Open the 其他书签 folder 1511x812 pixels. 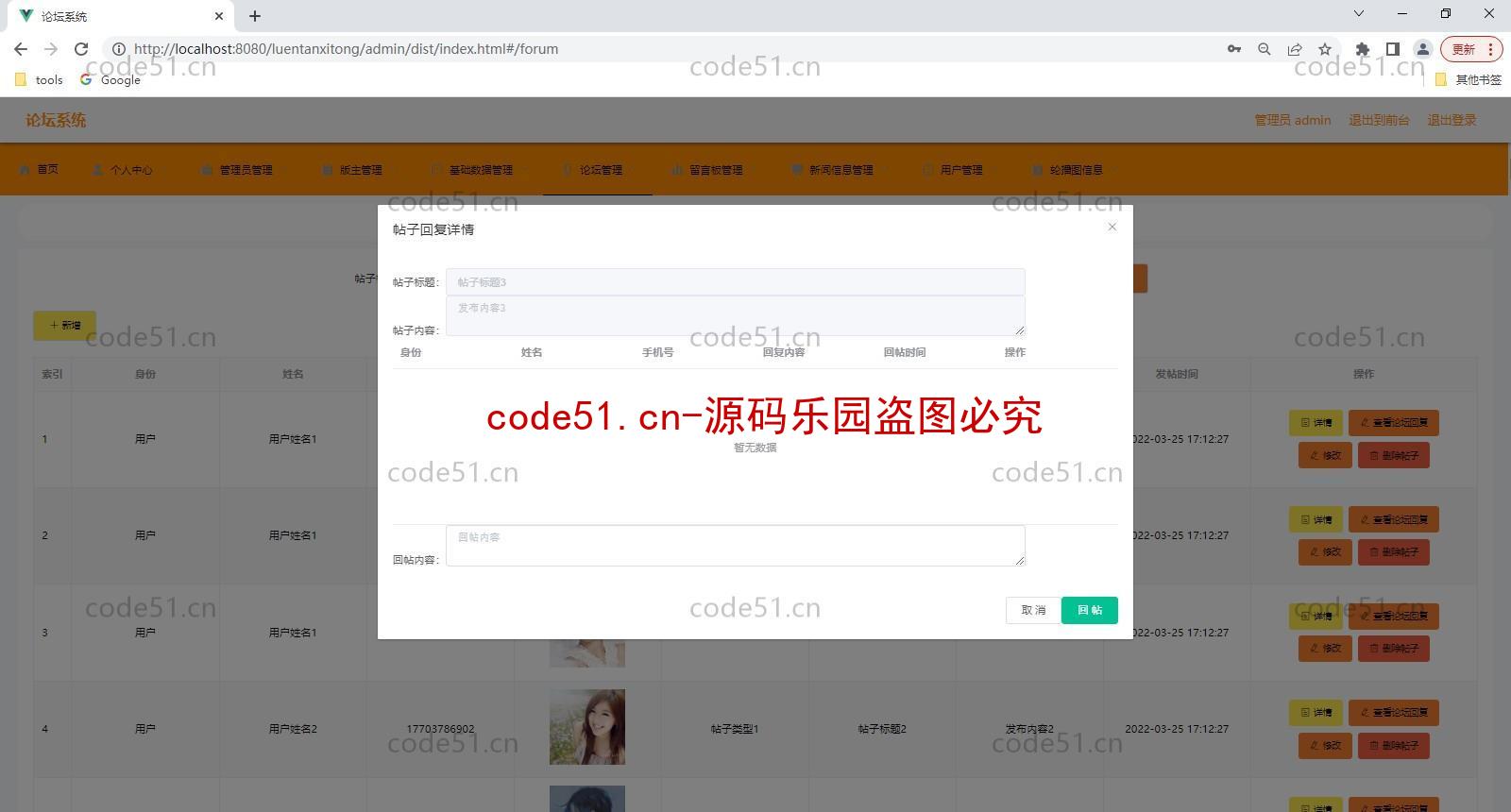click(x=1469, y=80)
